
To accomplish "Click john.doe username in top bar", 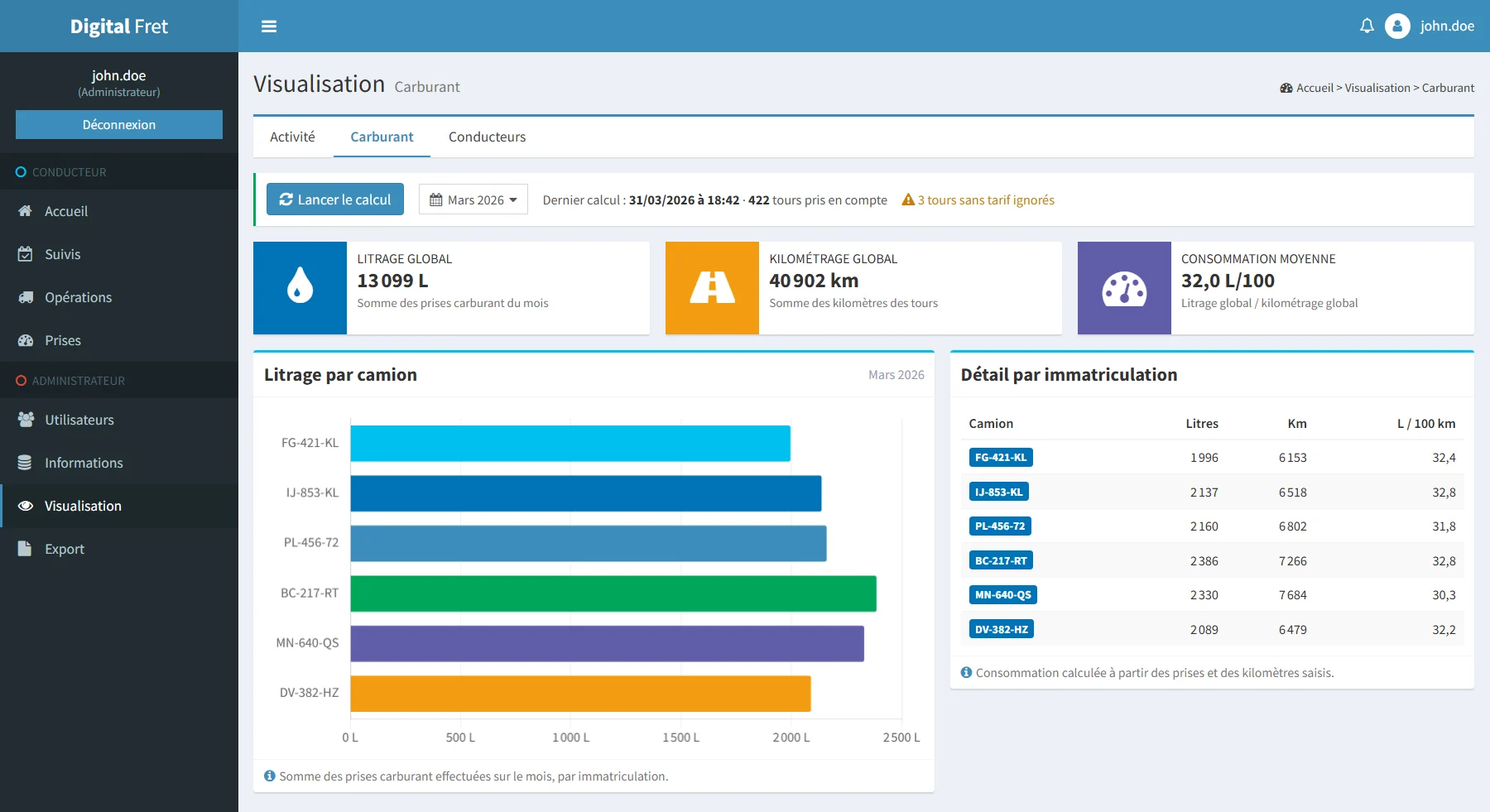I will point(1447,26).
